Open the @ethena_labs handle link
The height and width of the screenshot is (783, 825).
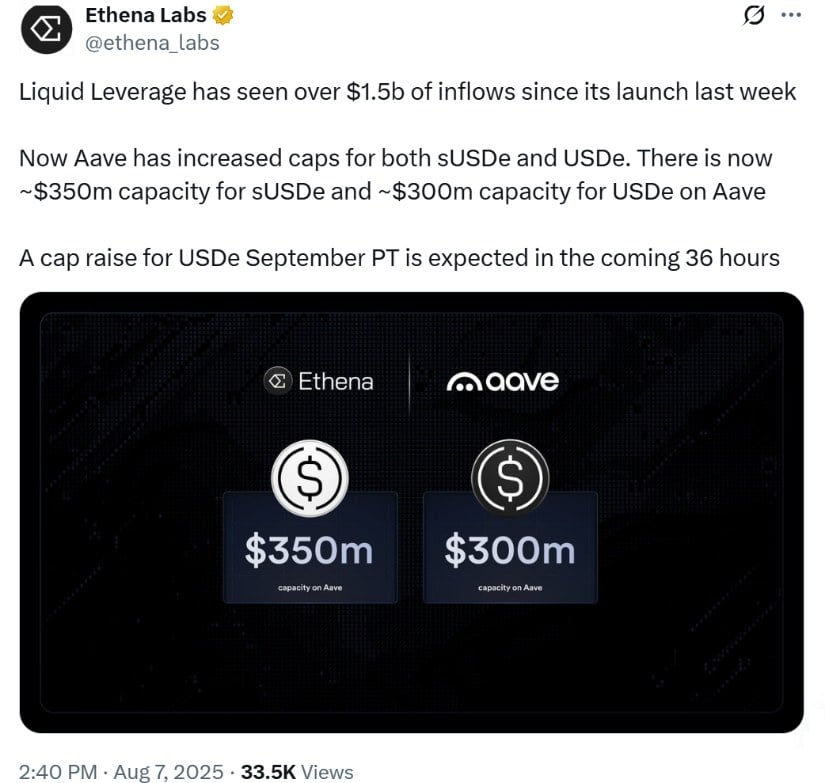[152, 43]
